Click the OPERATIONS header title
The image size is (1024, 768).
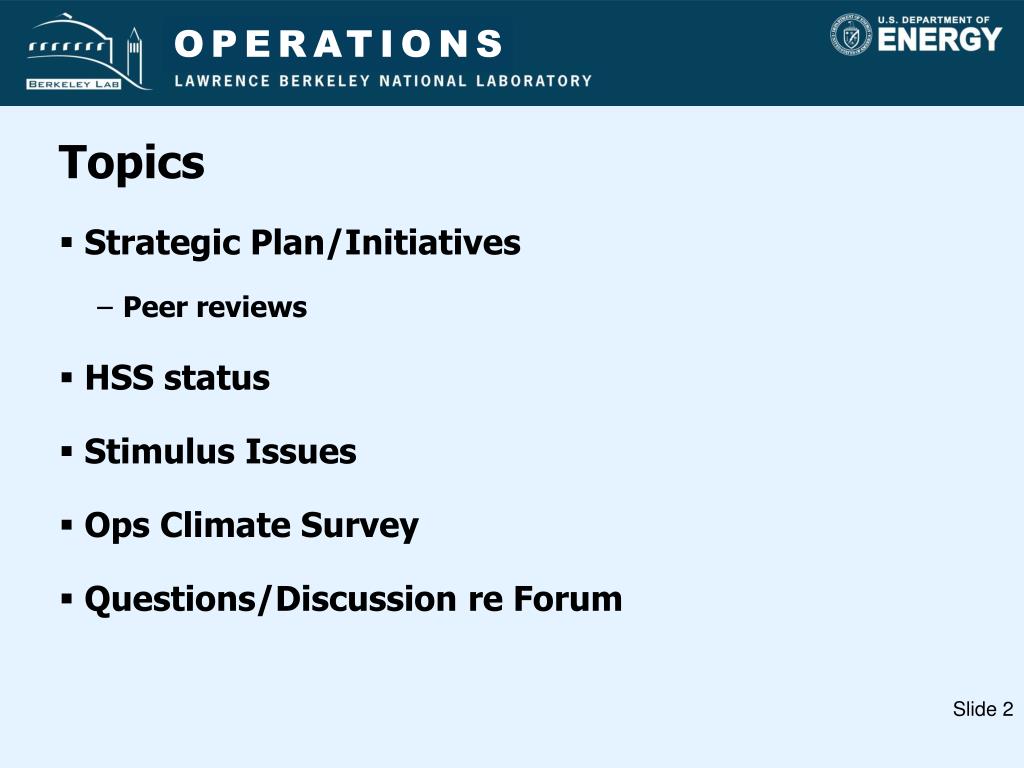tap(338, 44)
